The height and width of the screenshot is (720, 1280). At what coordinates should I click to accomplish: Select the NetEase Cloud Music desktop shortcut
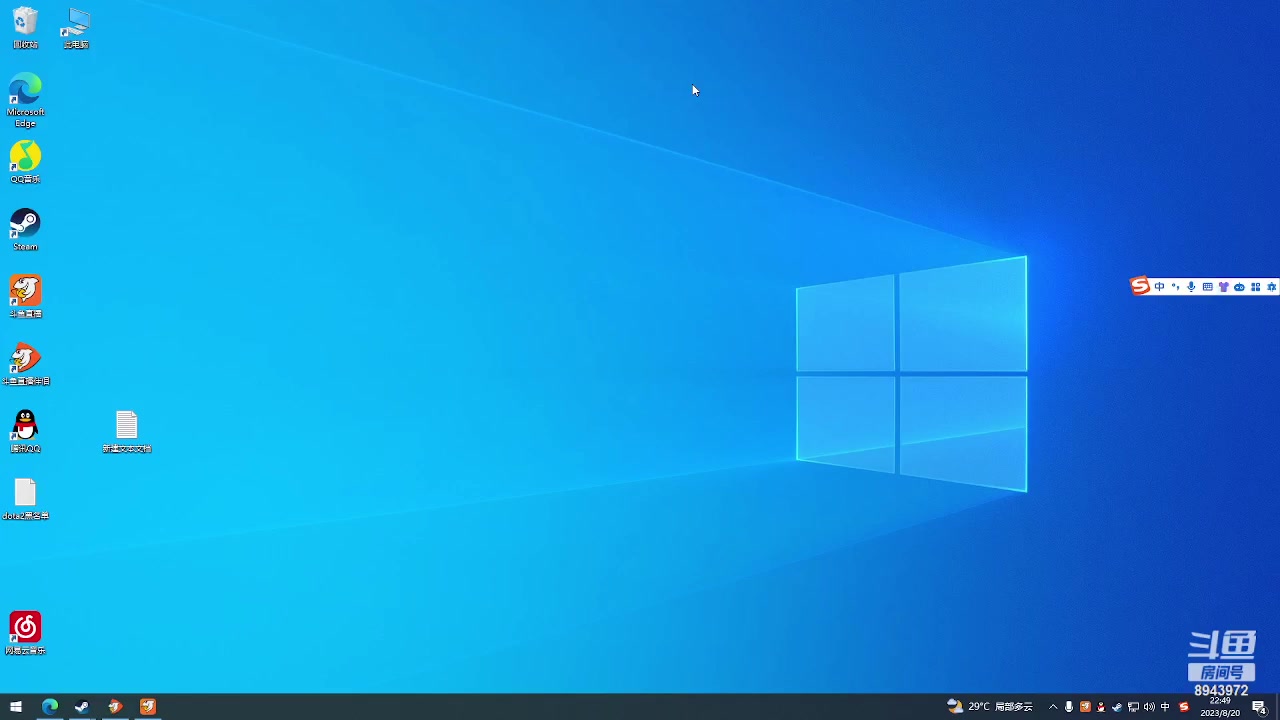(x=25, y=633)
